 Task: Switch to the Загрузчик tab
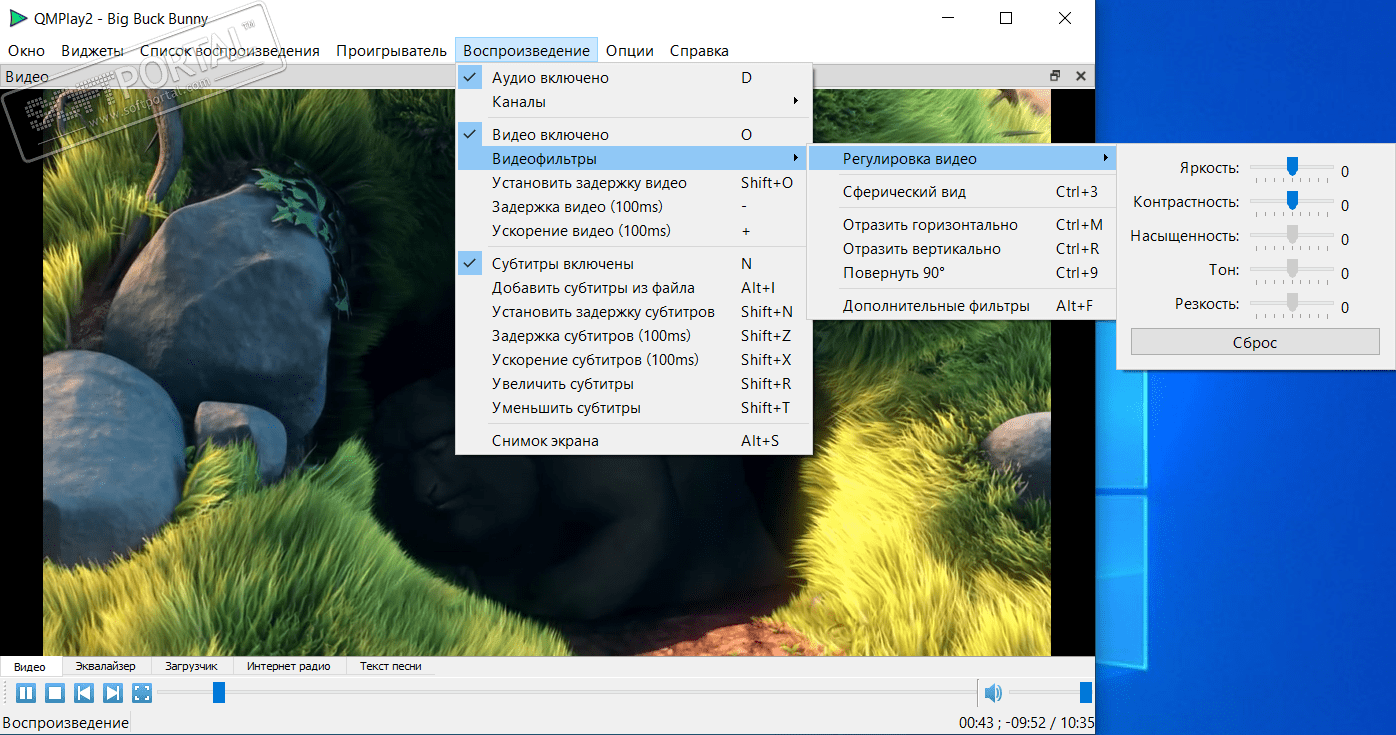click(191, 666)
